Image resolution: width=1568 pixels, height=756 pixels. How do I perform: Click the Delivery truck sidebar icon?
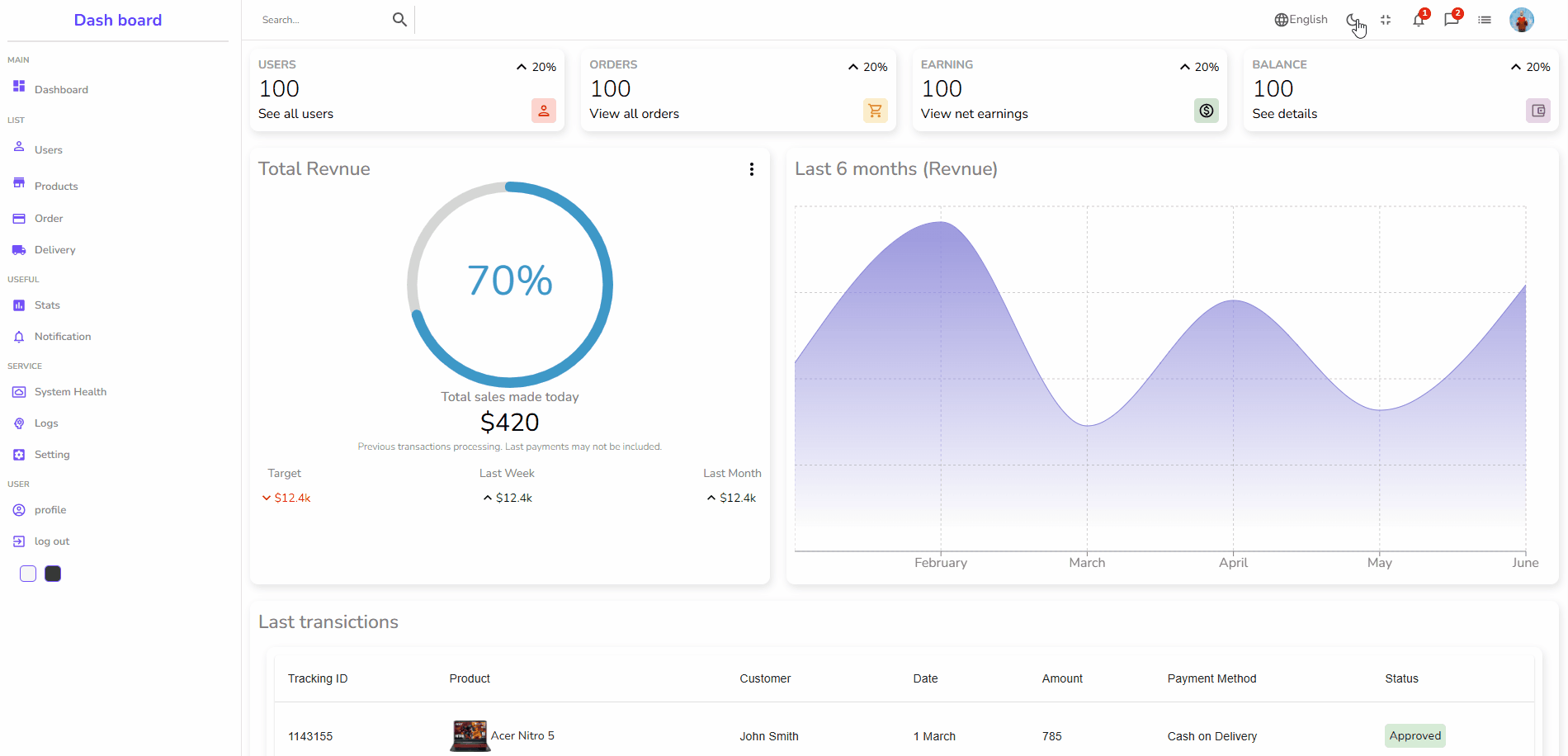click(19, 250)
